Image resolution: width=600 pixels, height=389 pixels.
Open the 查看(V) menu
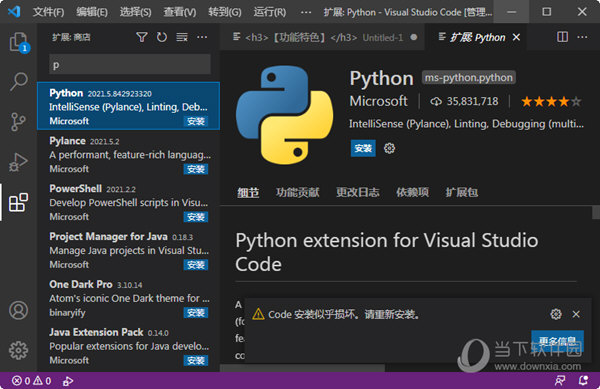pyautogui.click(x=180, y=12)
